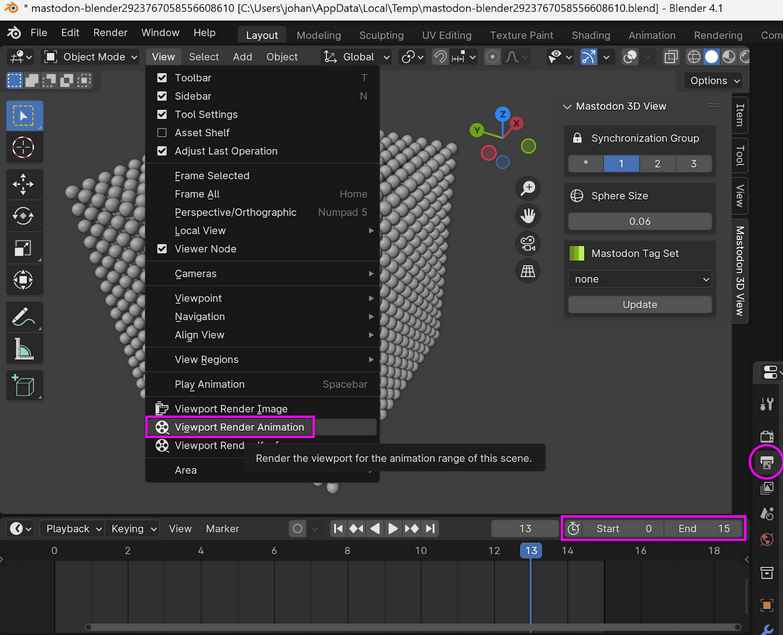784x635 pixels.
Task: Toggle camera view gizmo
Action: [x=528, y=244]
